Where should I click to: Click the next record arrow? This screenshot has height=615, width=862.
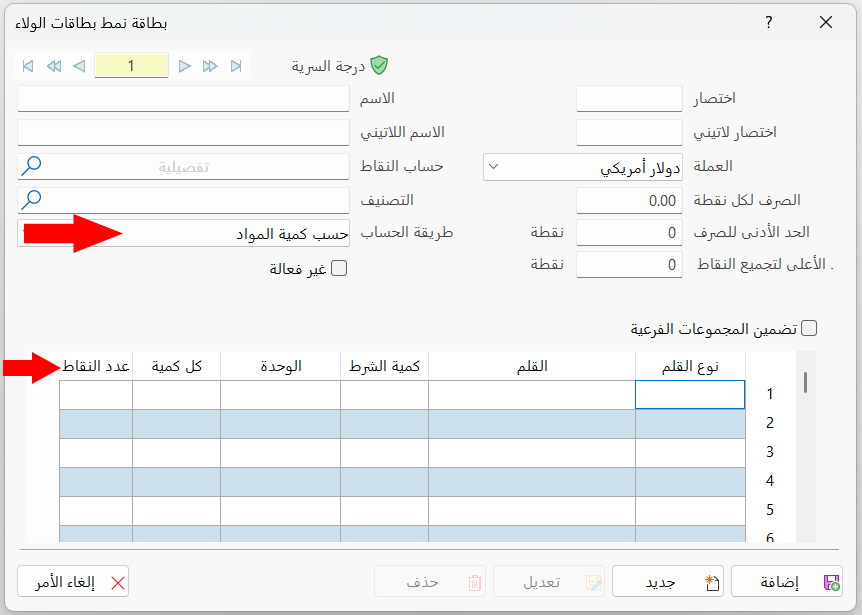[185, 66]
